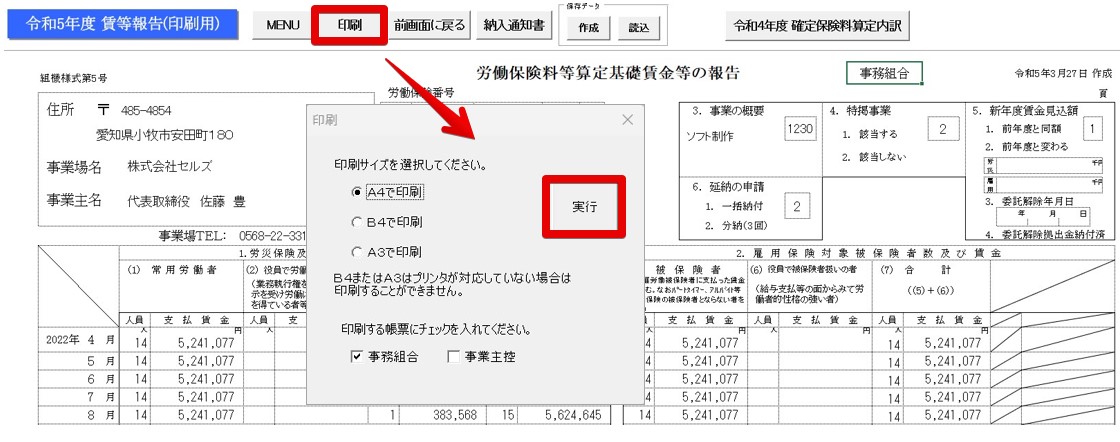Select the 事務組合 cell at top right

coord(884,73)
